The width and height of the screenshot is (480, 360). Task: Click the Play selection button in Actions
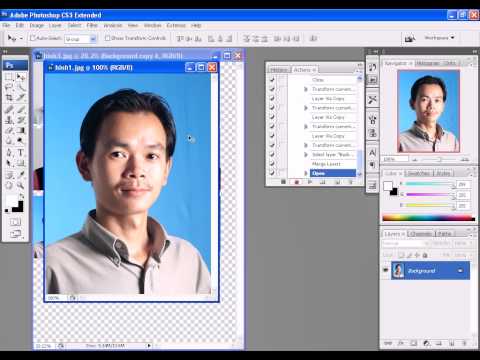click(310, 182)
